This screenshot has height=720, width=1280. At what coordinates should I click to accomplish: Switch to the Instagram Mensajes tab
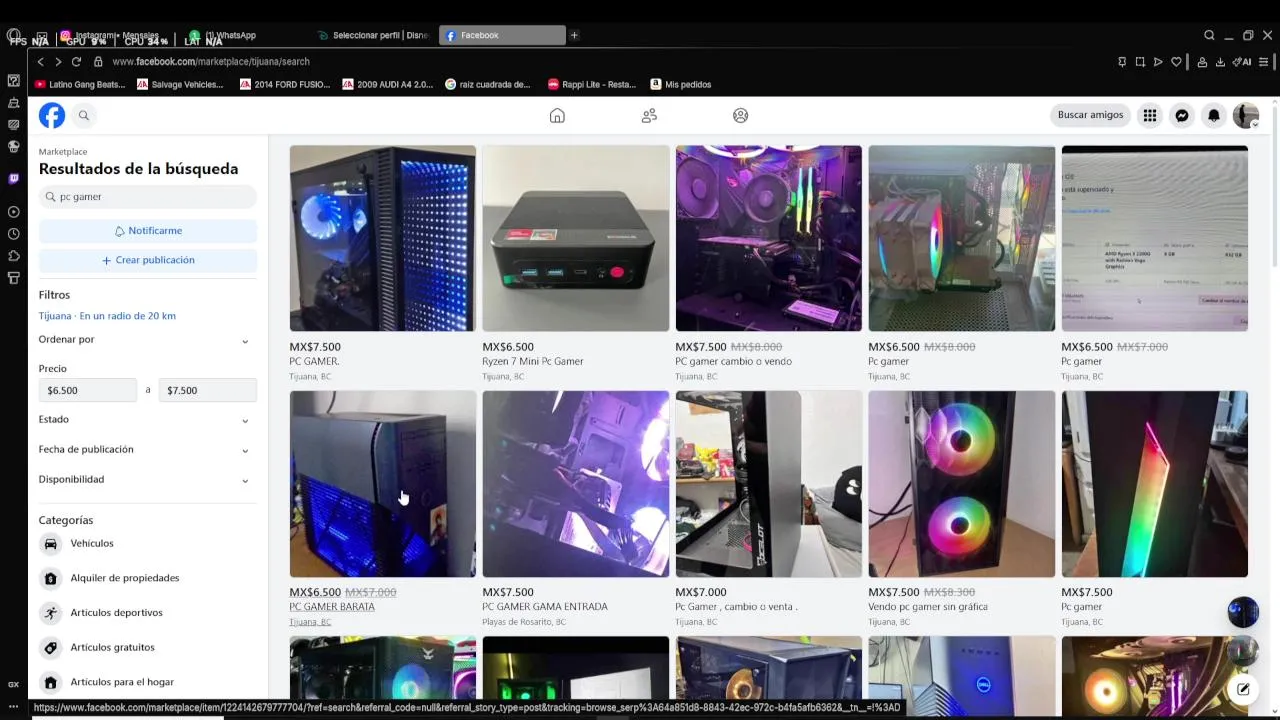[118, 35]
